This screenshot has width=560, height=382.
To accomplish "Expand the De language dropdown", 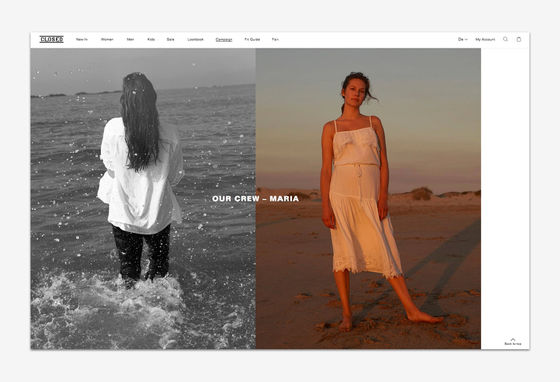I will (x=462, y=39).
